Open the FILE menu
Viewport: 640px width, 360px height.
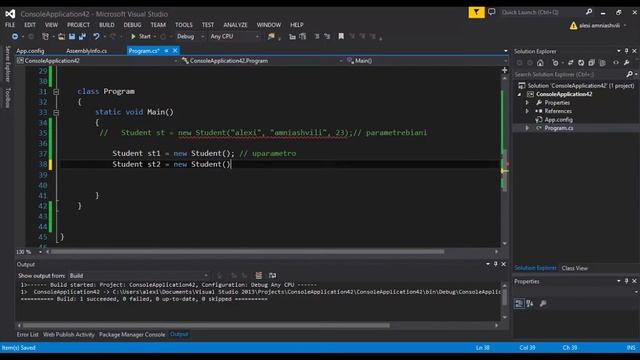(x=10, y=25)
